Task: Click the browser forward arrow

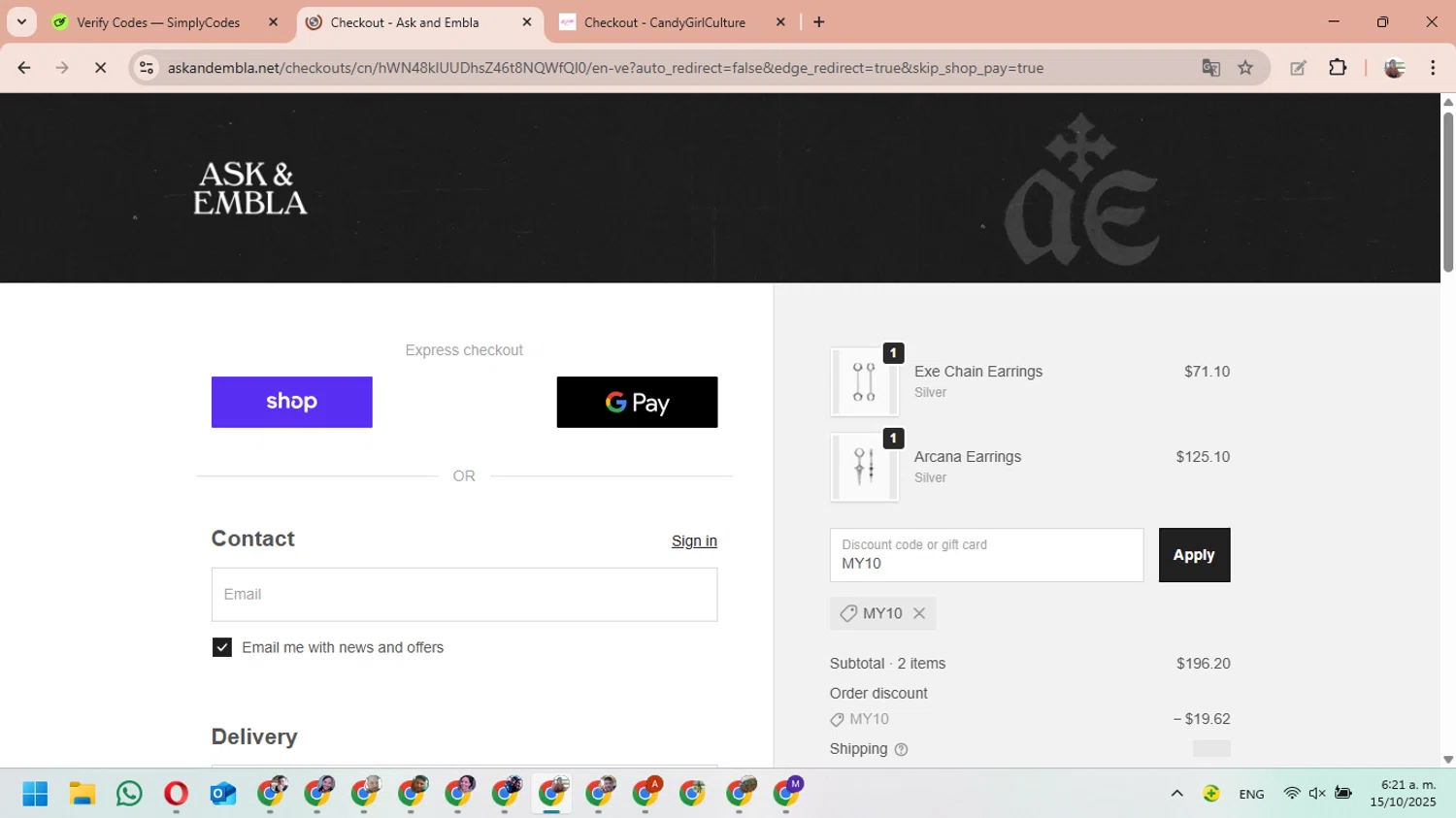Action: pyautogui.click(x=62, y=68)
